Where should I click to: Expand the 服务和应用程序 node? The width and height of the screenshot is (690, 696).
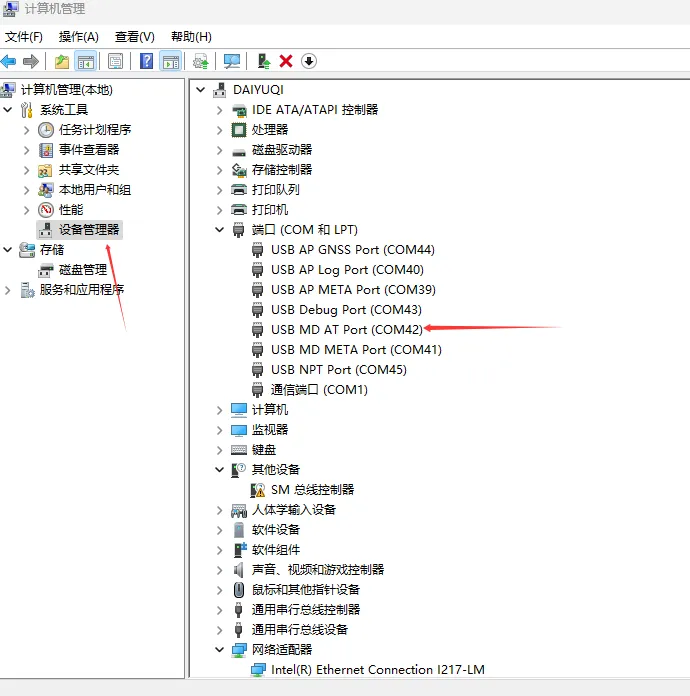[x=8, y=290]
